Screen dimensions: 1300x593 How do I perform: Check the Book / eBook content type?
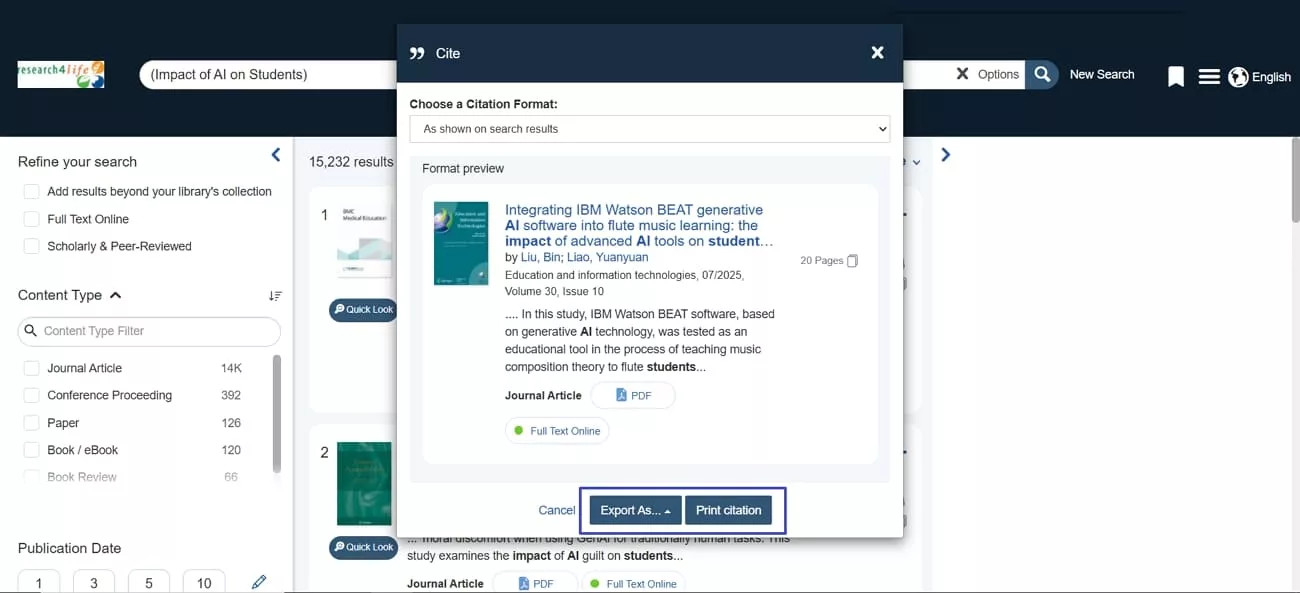32,450
